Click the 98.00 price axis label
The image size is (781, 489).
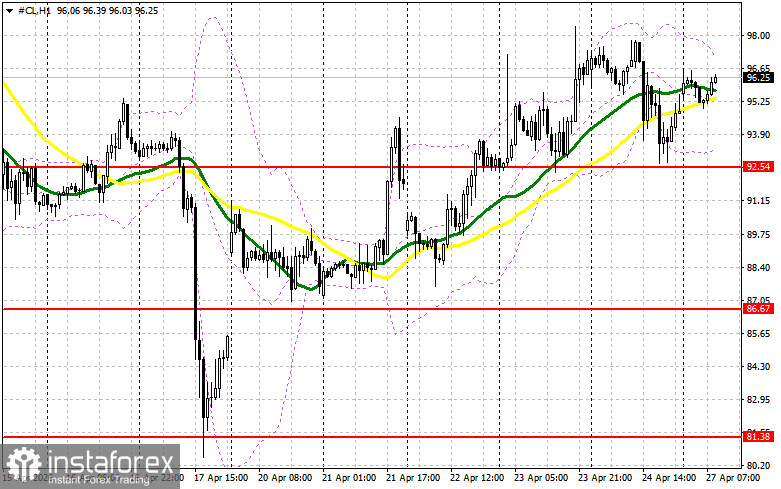pos(758,36)
